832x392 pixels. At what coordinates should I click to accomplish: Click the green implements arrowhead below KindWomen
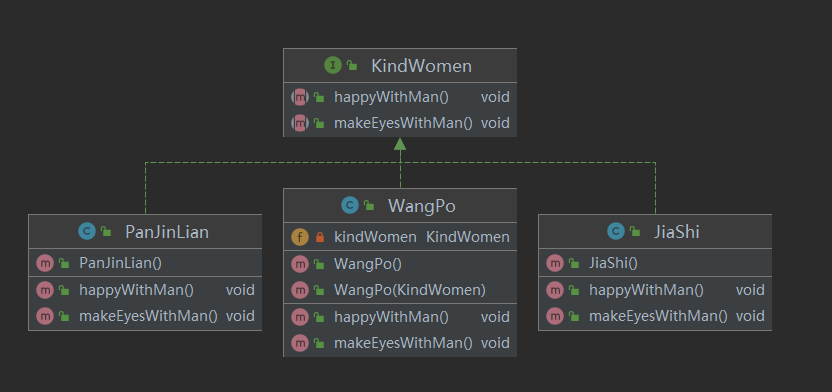[400, 144]
